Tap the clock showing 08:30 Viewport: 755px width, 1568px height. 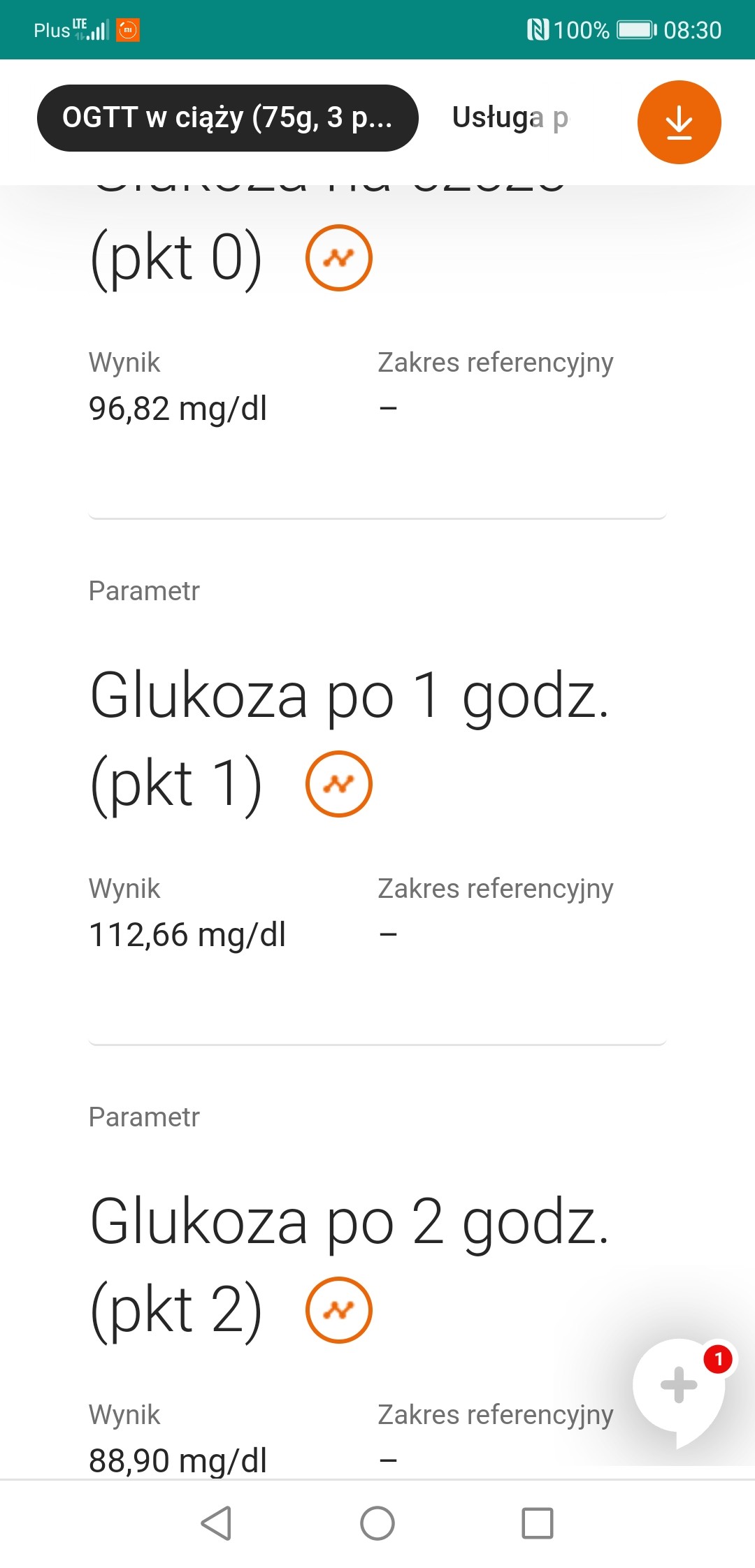(692, 30)
